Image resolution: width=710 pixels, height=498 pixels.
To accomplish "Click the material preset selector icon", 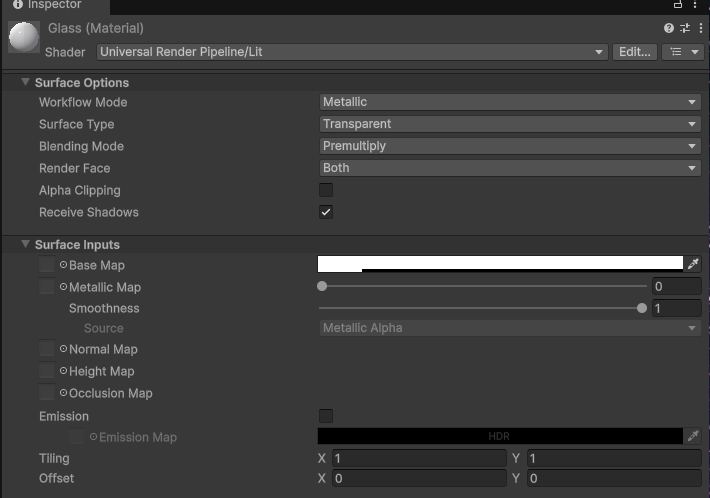I will coord(684,29).
